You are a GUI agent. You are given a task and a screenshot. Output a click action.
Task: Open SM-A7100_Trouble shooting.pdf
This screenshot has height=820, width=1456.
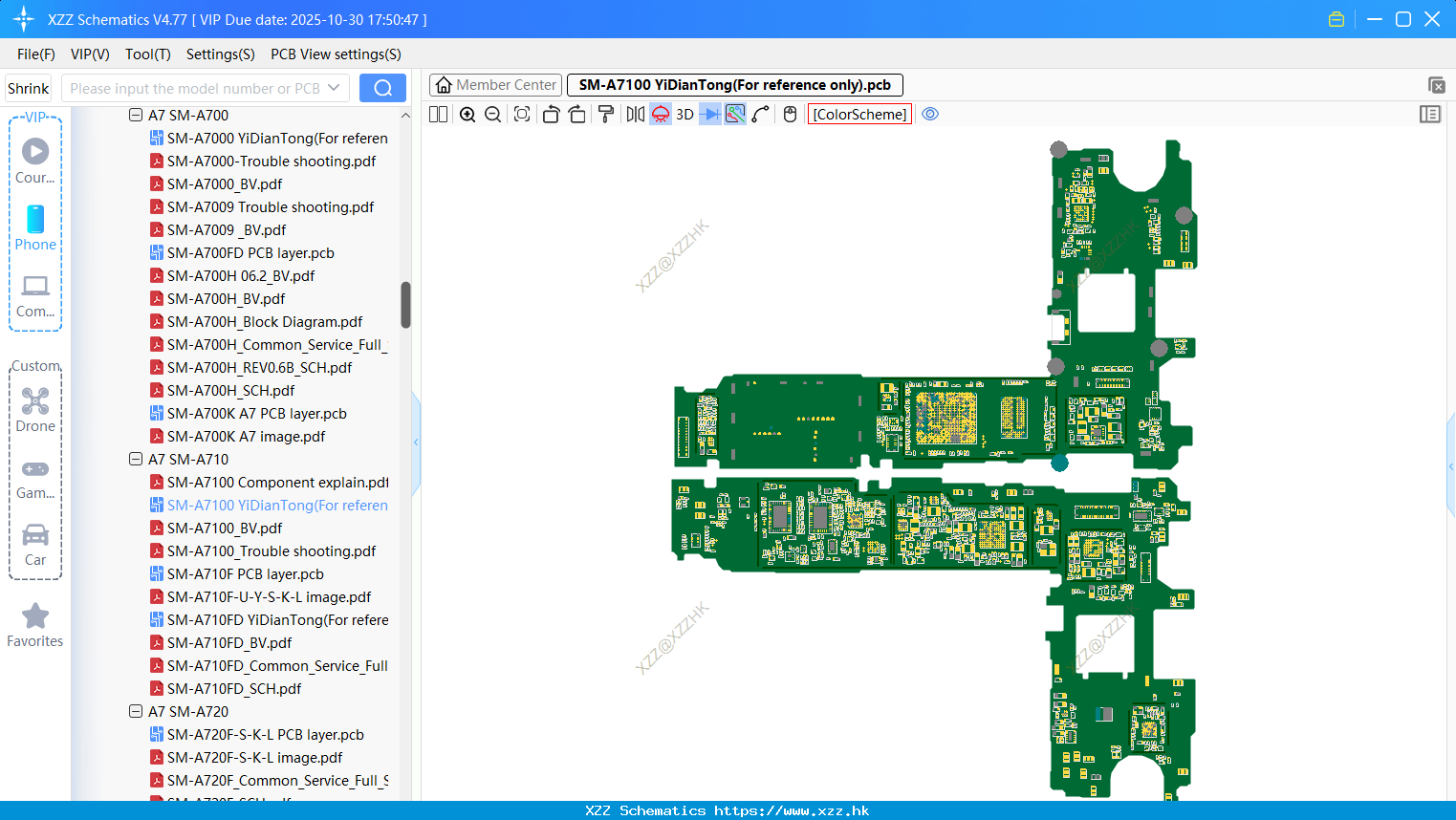click(272, 550)
